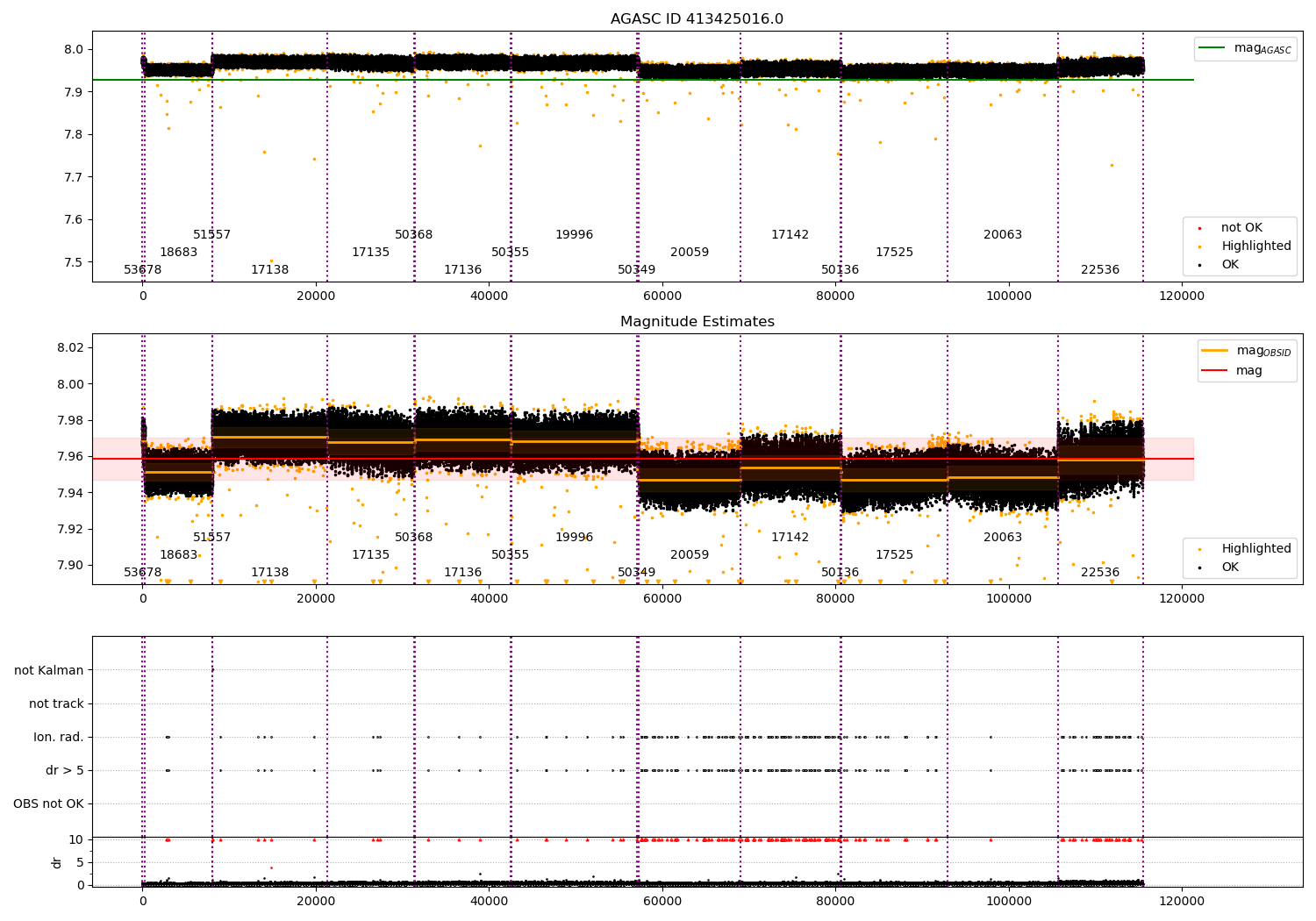Viewport: 1316px width, 921px height.
Task: Click obsid 17142 in Magnitude Estimates plot
Action: [790, 538]
